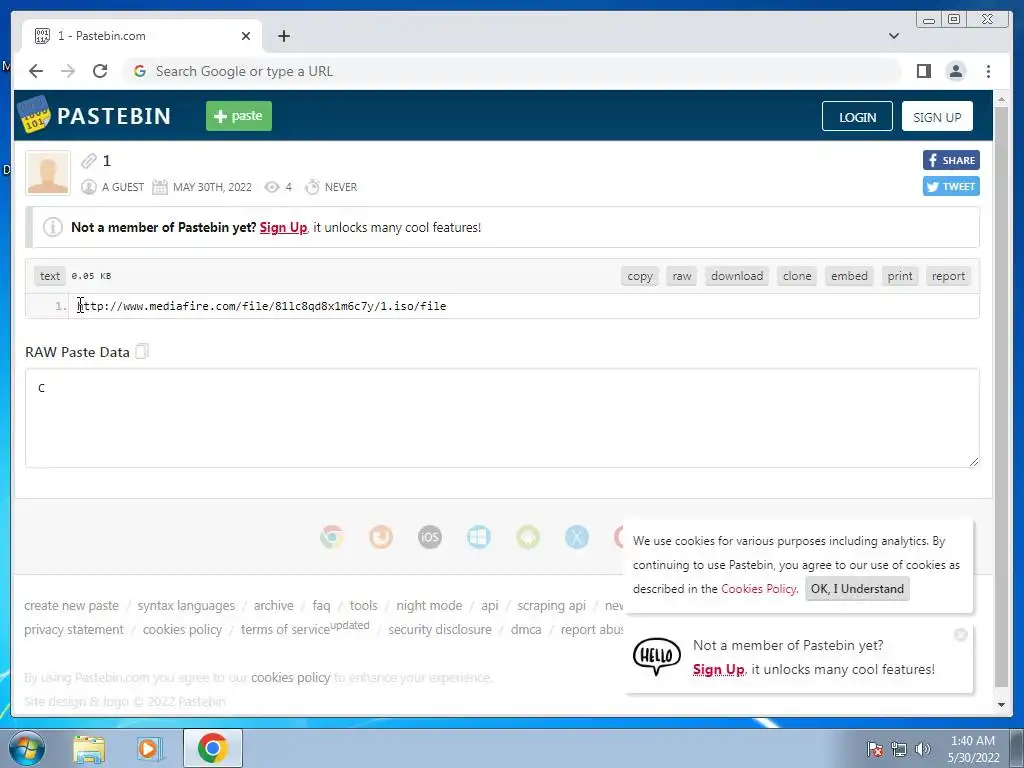The height and width of the screenshot is (768, 1024).
Task: Click the Windows app icon
Action: tap(479, 537)
